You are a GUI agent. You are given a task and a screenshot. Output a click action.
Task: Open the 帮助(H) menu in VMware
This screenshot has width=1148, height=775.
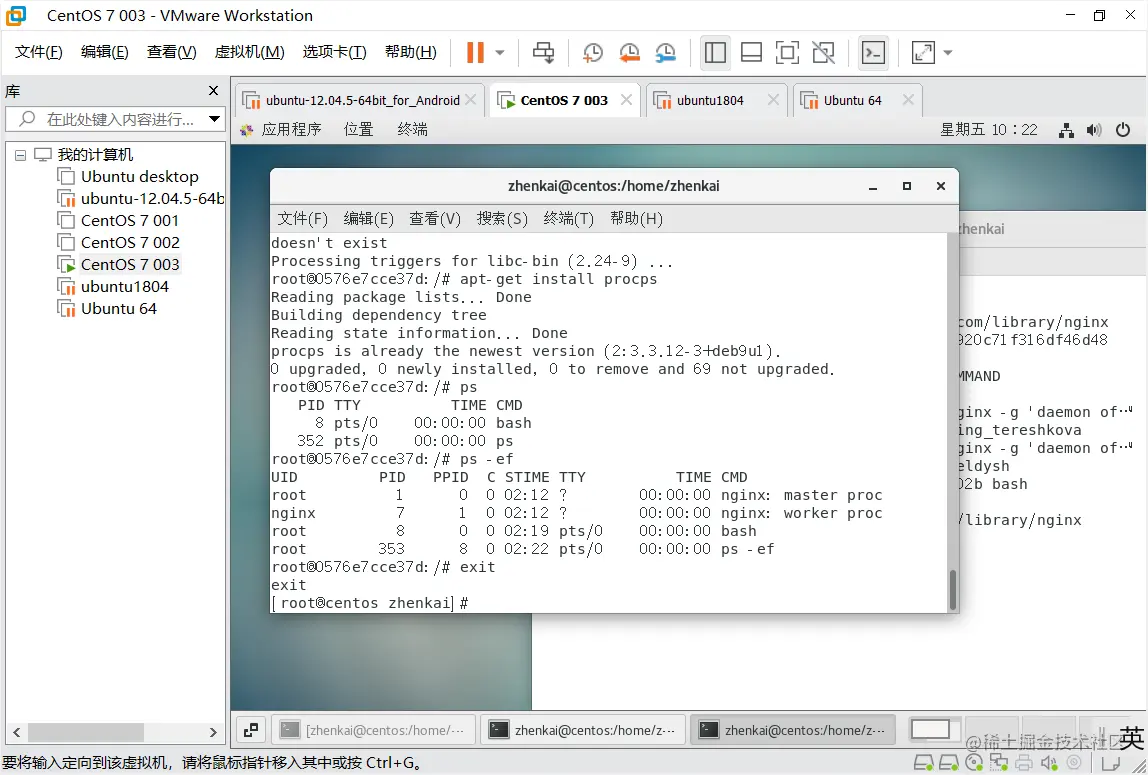coord(411,52)
